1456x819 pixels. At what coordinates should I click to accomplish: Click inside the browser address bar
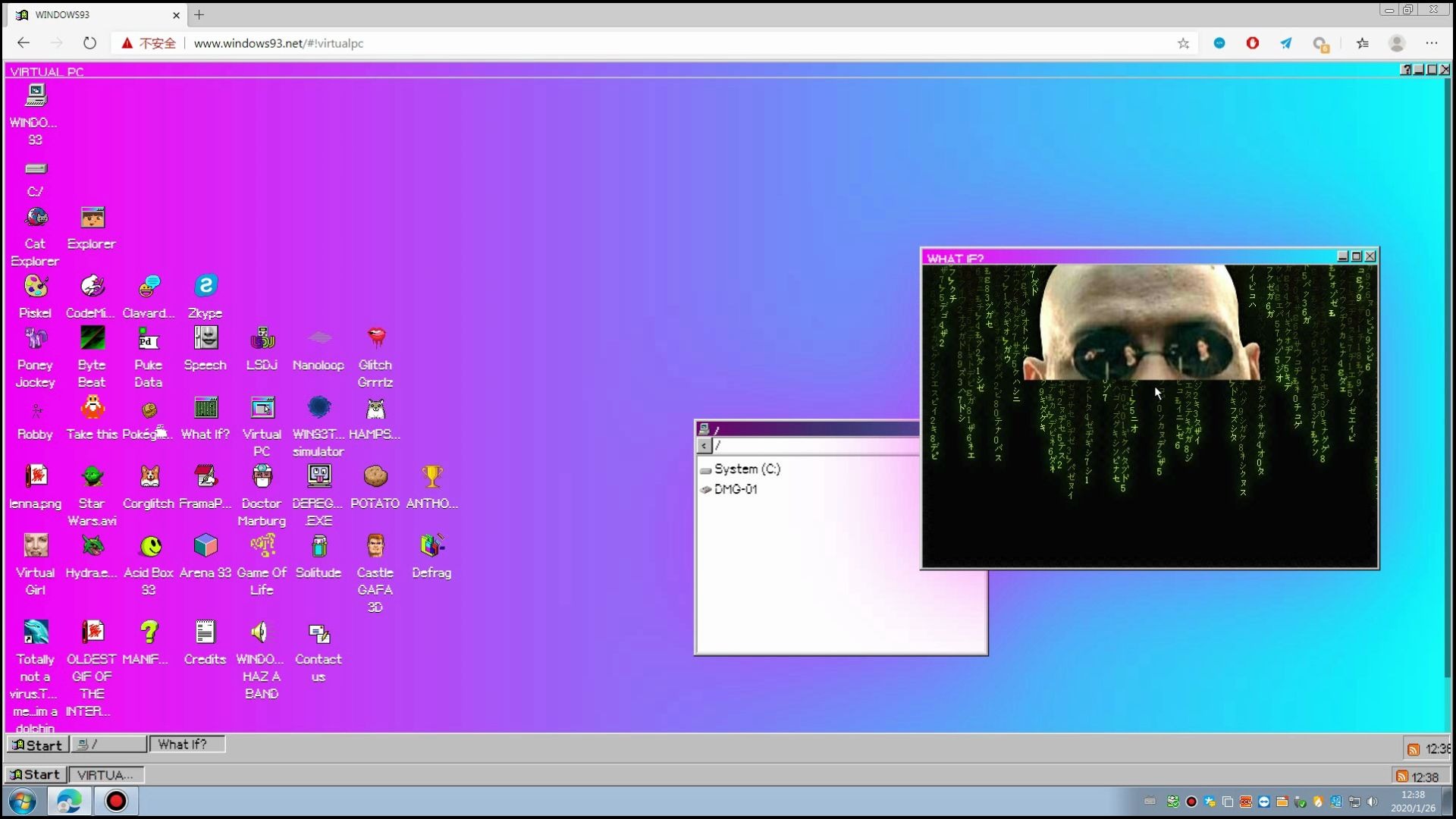[531, 43]
